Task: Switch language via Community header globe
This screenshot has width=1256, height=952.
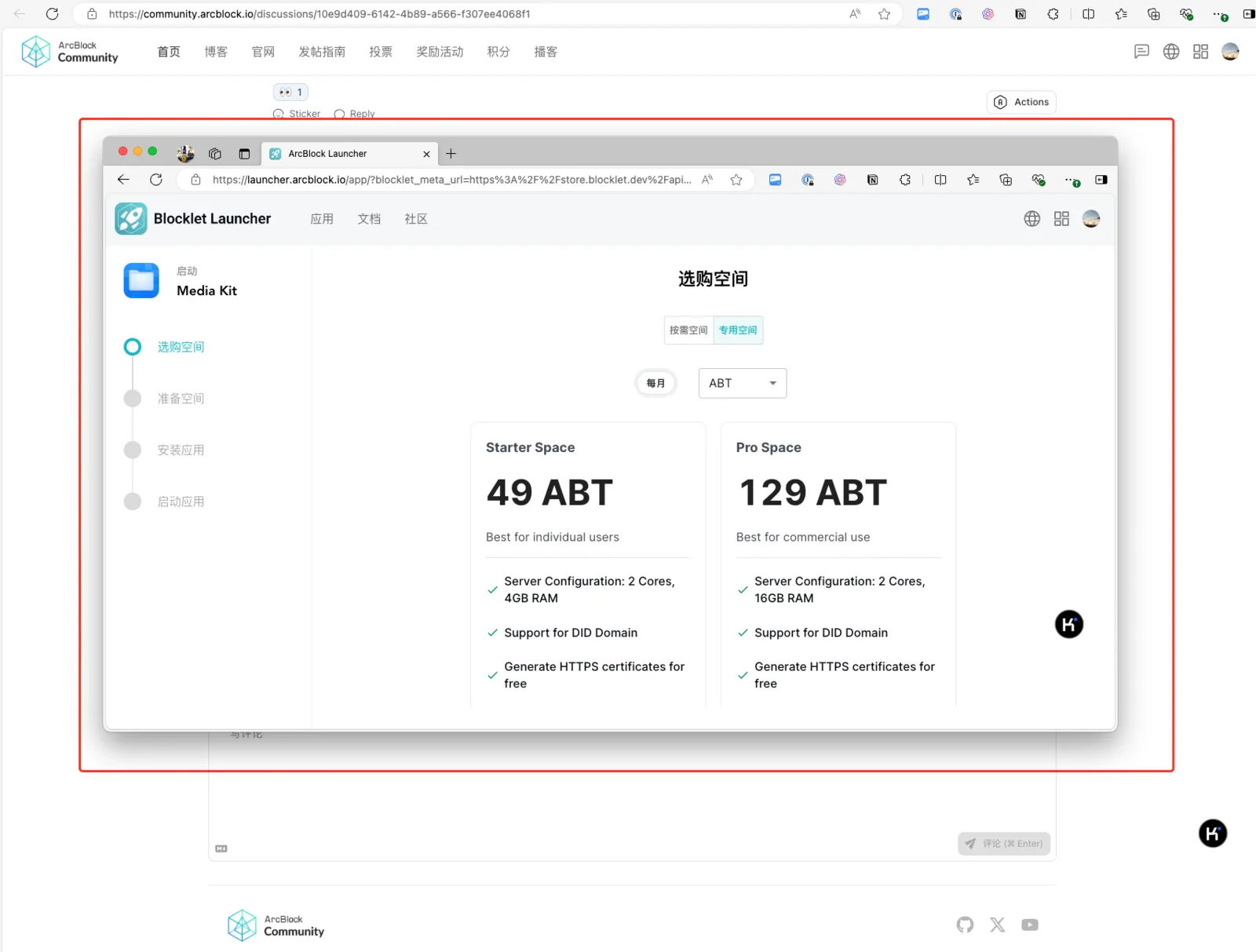Action: coord(1171,52)
